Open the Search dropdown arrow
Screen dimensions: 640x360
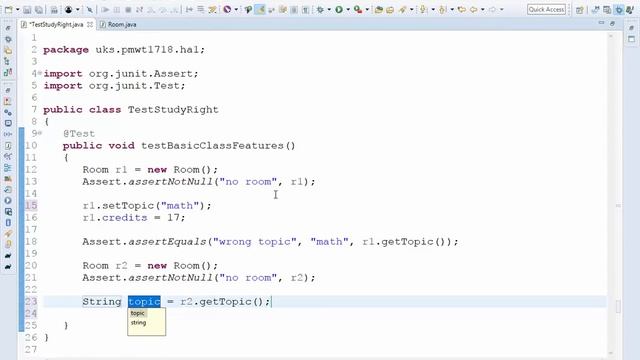[411, 9]
